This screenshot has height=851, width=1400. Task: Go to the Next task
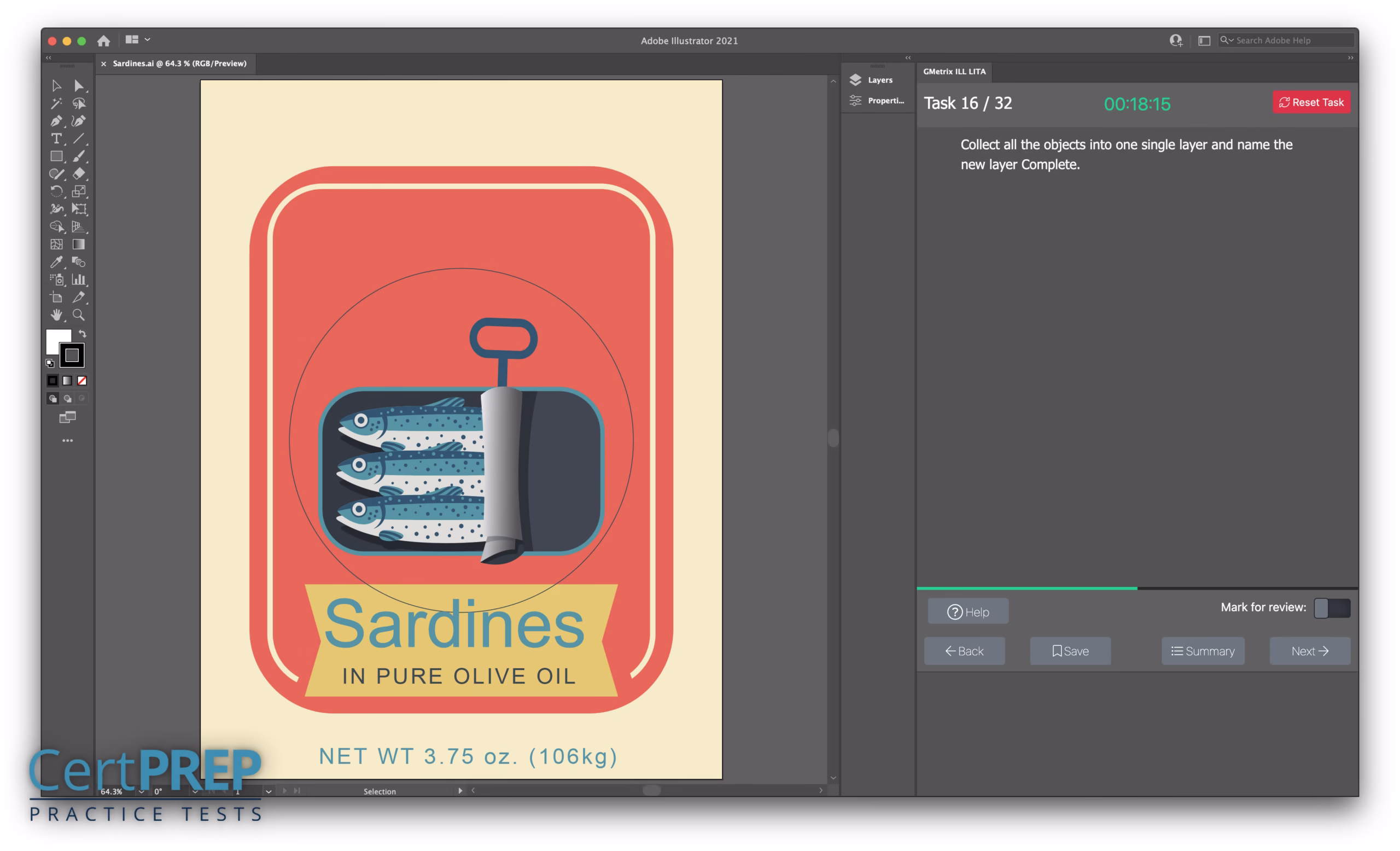click(1309, 651)
